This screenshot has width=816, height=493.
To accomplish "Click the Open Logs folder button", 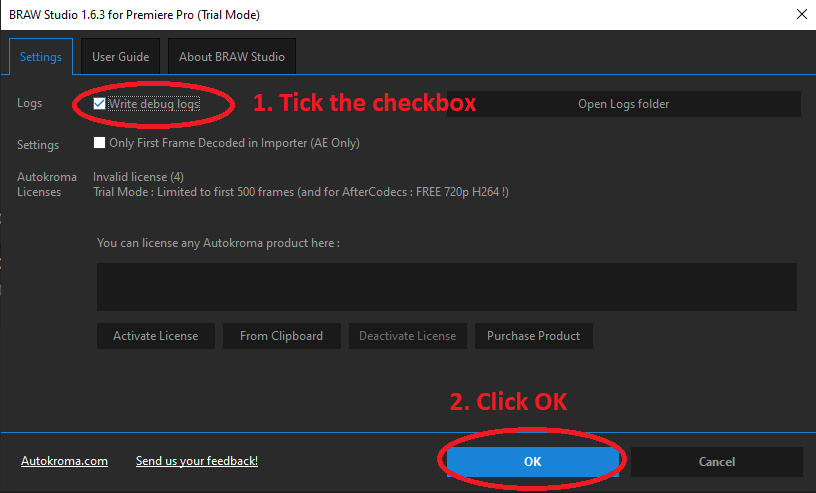I will 623,104.
